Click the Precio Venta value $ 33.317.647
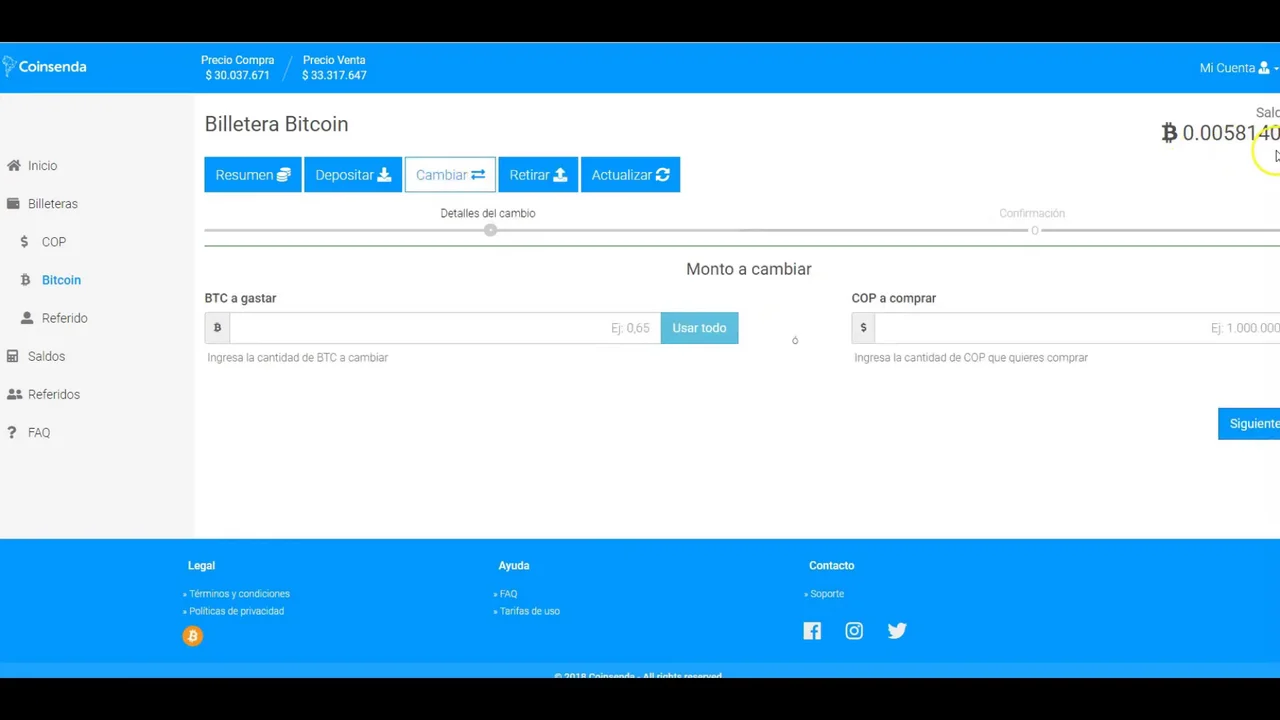Screen dimensions: 1280x720 (x=334, y=75)
